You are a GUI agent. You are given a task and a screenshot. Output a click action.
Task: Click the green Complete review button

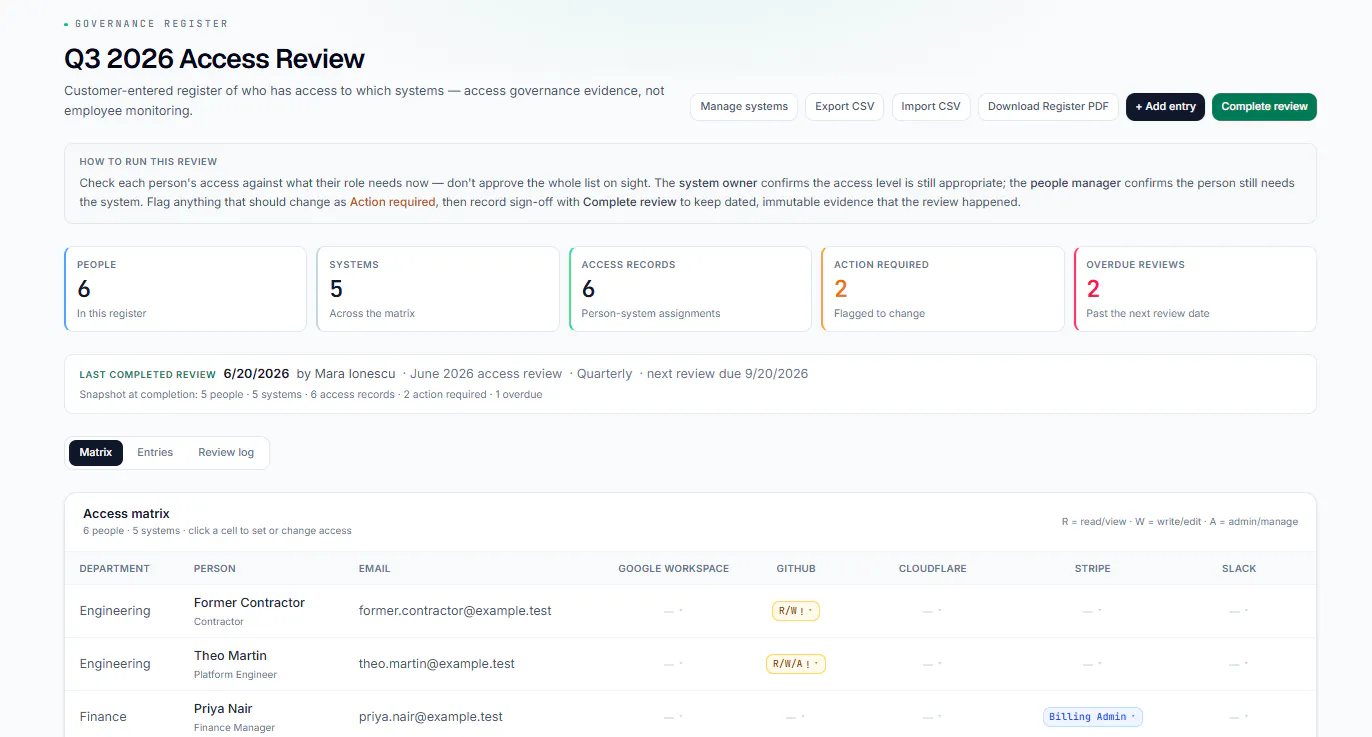[1264, 106]
